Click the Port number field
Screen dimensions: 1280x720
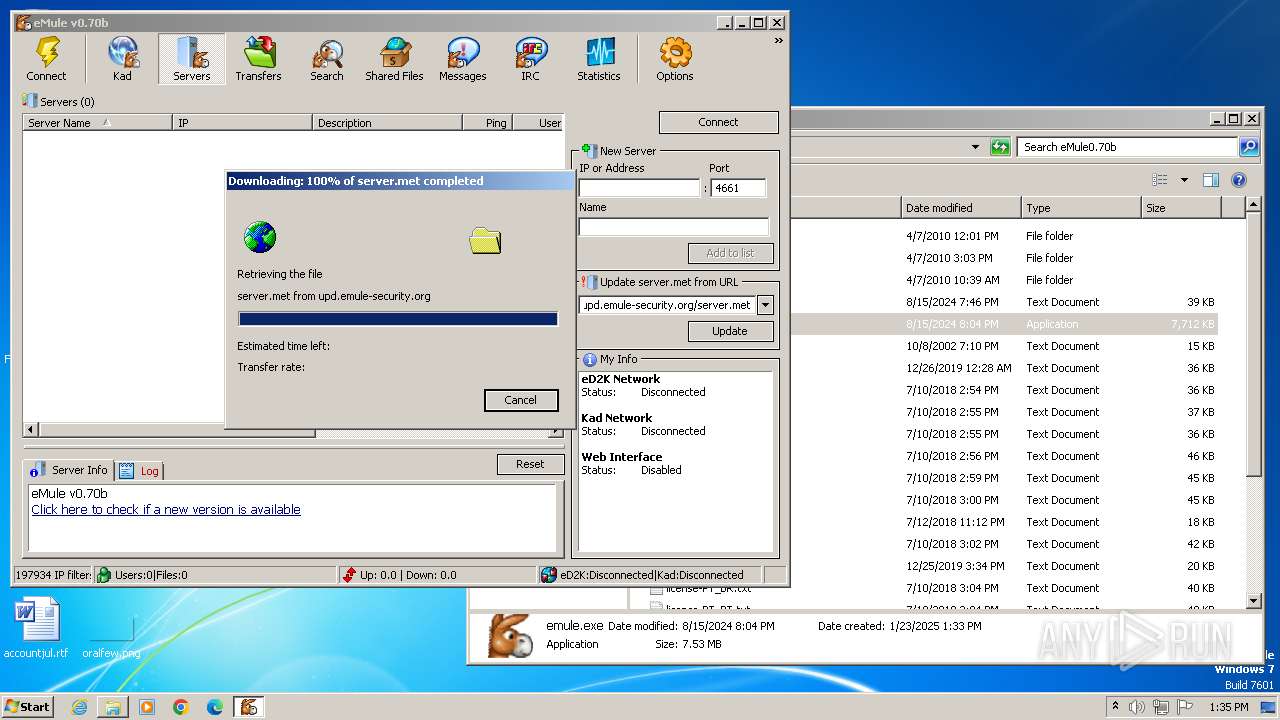click(738, 188)
